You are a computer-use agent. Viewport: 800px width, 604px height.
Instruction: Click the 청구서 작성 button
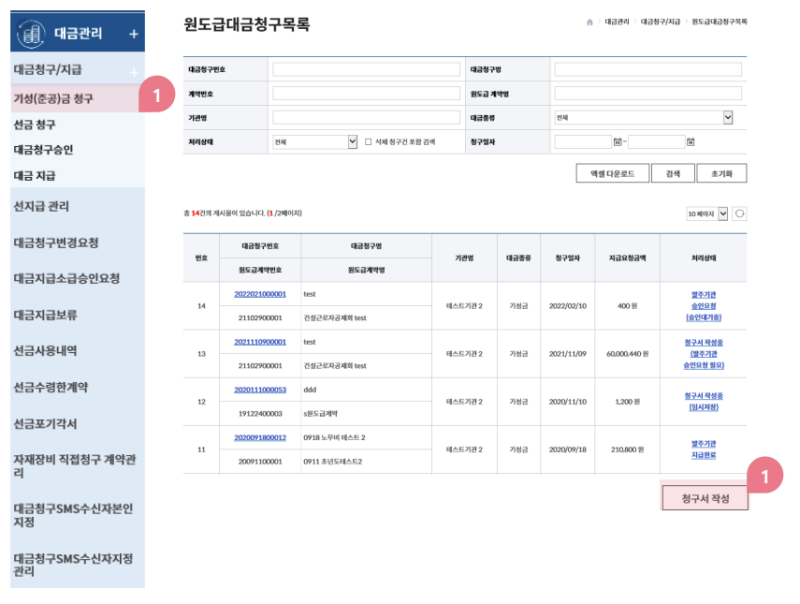[705, 498]
